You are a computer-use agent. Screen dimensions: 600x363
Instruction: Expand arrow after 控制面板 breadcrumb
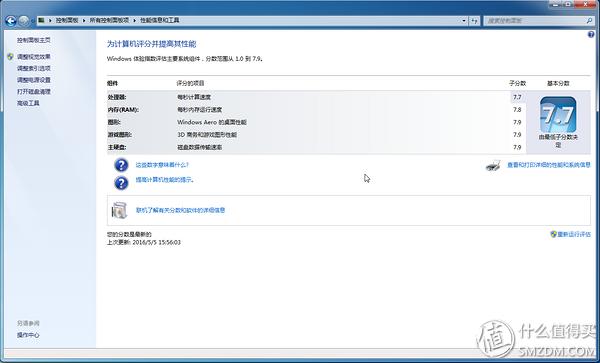click(x=84, y=20)
